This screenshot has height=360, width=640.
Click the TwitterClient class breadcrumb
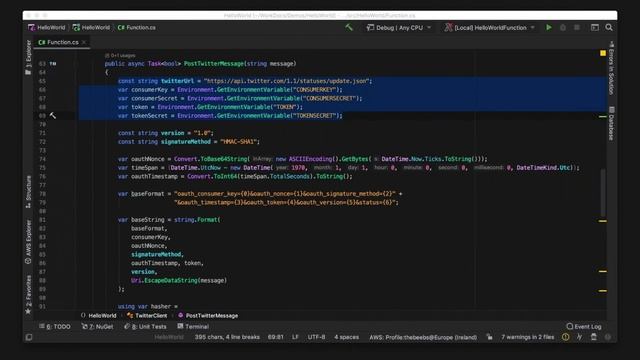pyautogui.click(x=147, y=316)
